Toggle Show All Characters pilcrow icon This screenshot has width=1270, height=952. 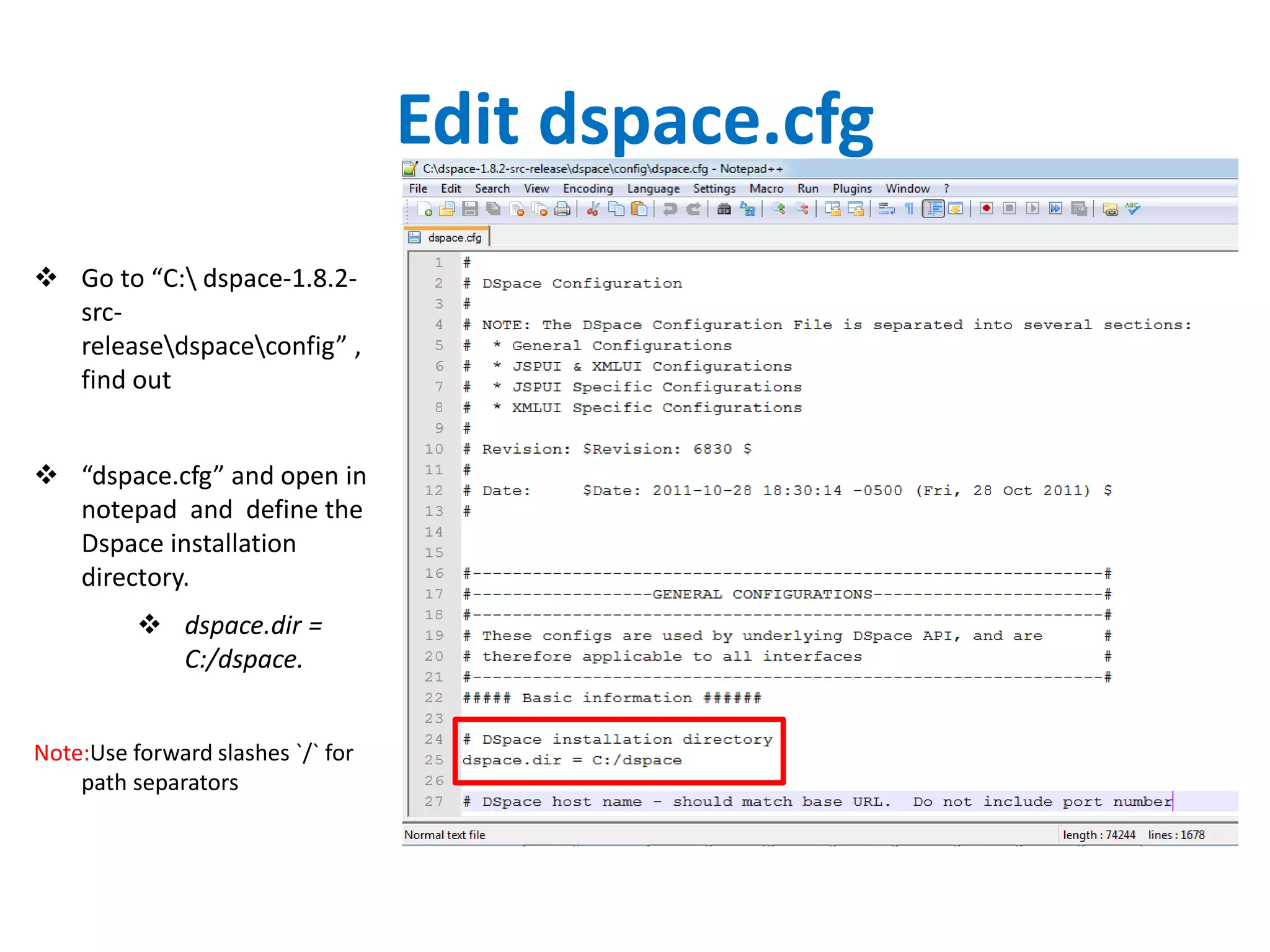pyautogui.click(x=909, y=209)
